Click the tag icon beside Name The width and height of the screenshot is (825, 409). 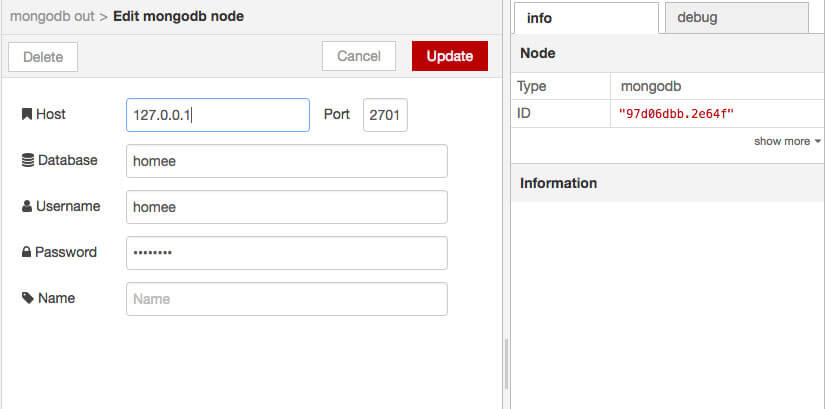point(28,298)
